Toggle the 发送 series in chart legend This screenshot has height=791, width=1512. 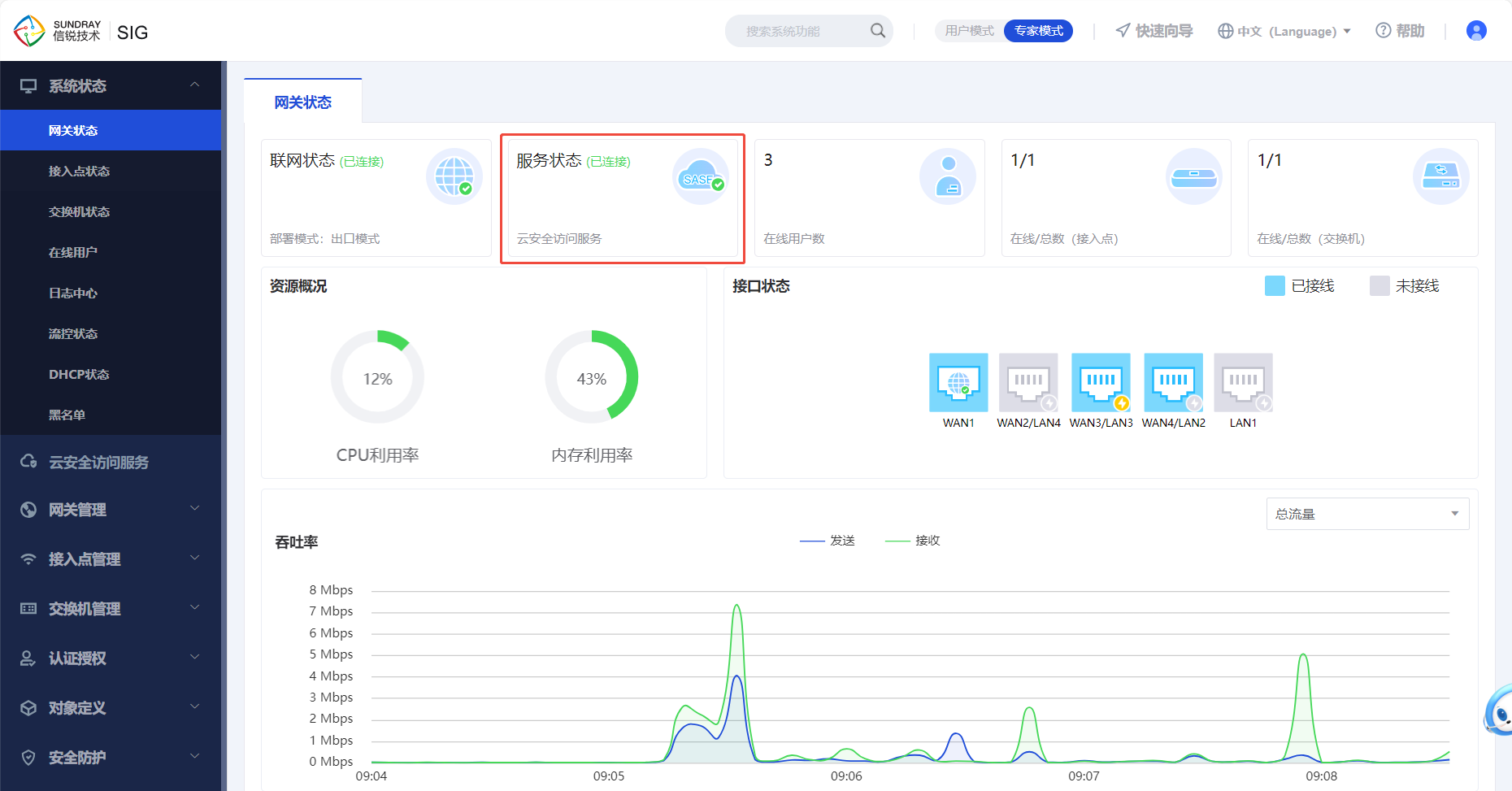(828, 541)
